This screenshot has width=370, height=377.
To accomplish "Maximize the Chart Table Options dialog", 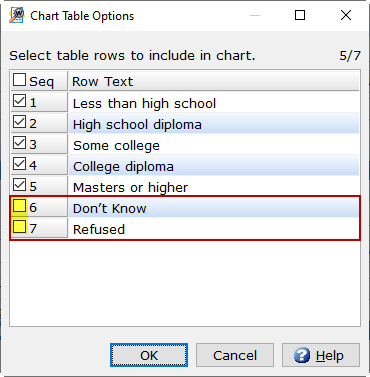I will (x=300, y=15).
